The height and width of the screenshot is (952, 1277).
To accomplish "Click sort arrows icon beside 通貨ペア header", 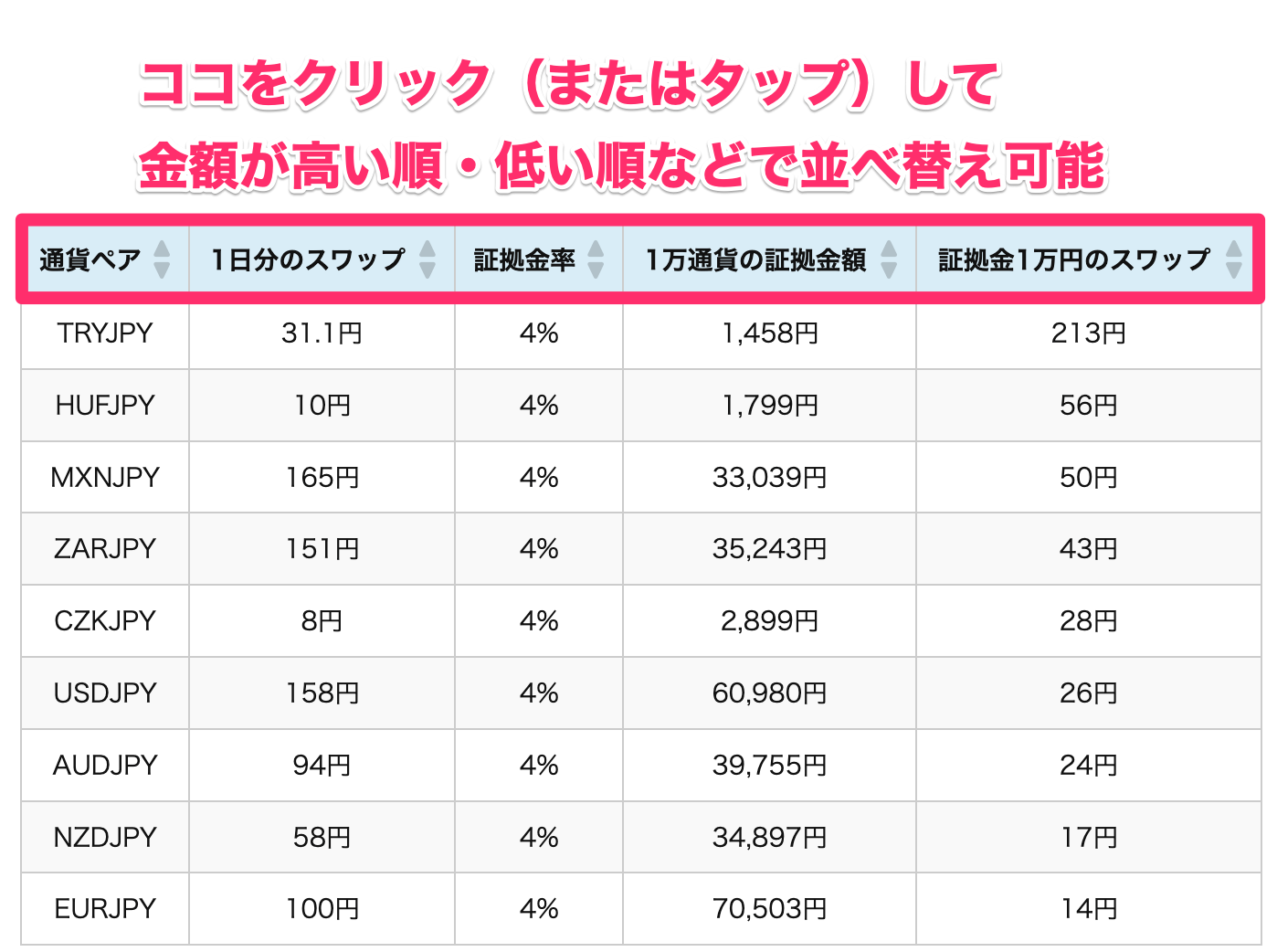I will click(162, 259).
